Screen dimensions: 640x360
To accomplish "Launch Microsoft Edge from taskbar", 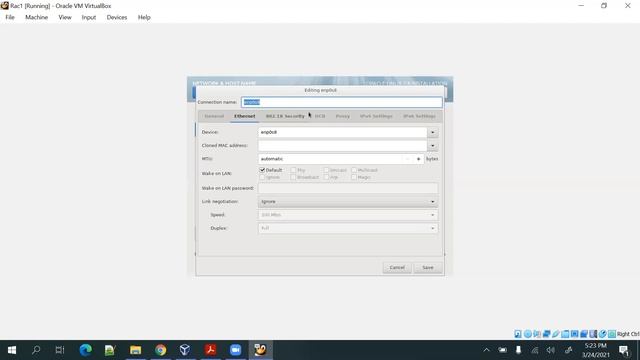I will [85, 350].
